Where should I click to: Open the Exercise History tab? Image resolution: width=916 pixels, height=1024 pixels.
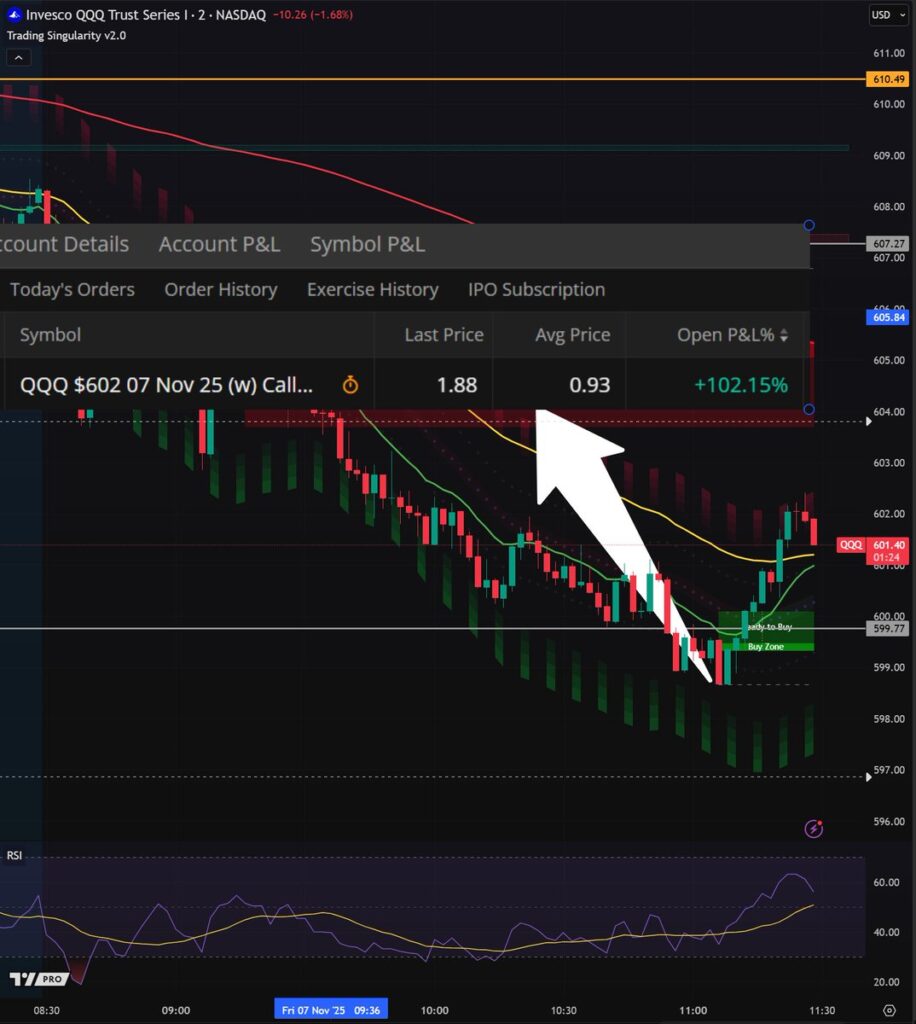point(372,290)
